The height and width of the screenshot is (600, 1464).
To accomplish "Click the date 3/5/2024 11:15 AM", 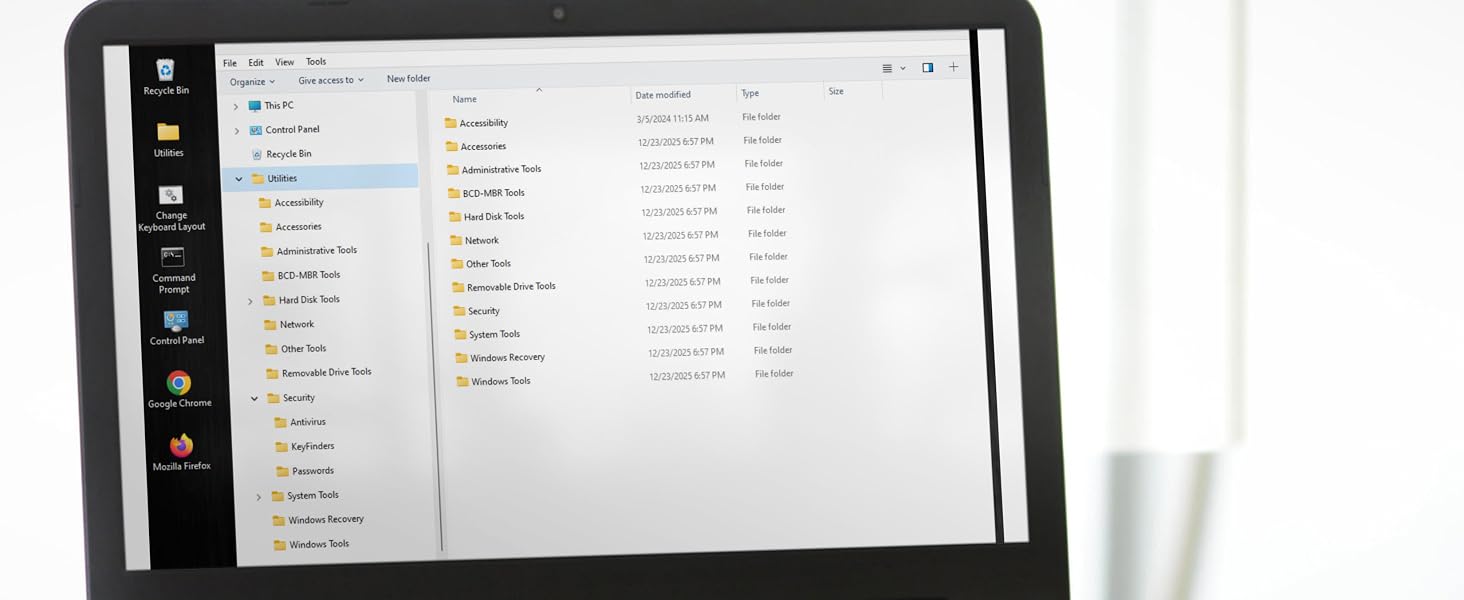I will click(x=673, y=119).
